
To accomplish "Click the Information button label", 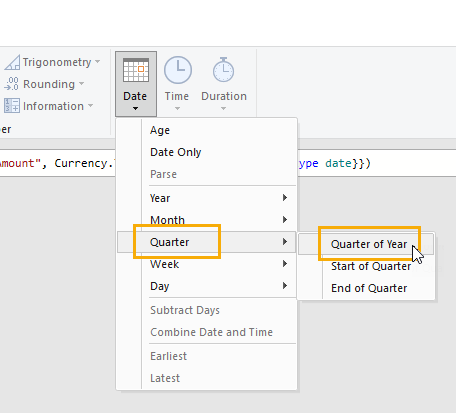I will click(x=53, y=106).
